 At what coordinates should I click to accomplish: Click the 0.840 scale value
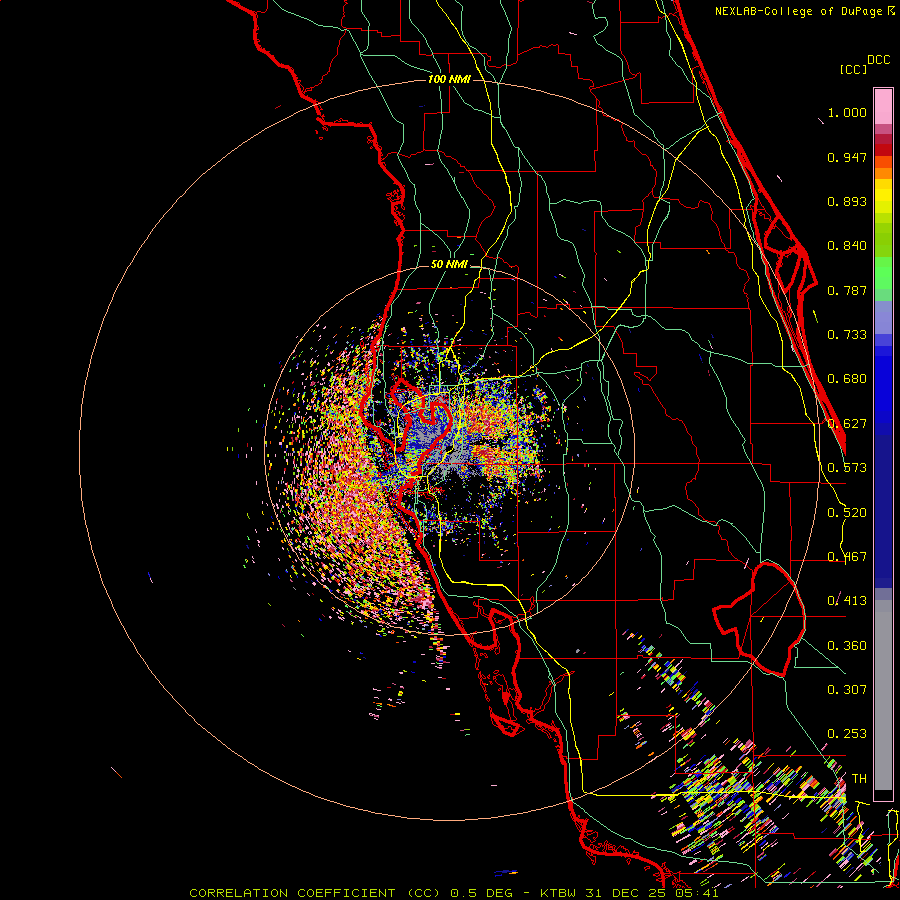pos(847,246)
